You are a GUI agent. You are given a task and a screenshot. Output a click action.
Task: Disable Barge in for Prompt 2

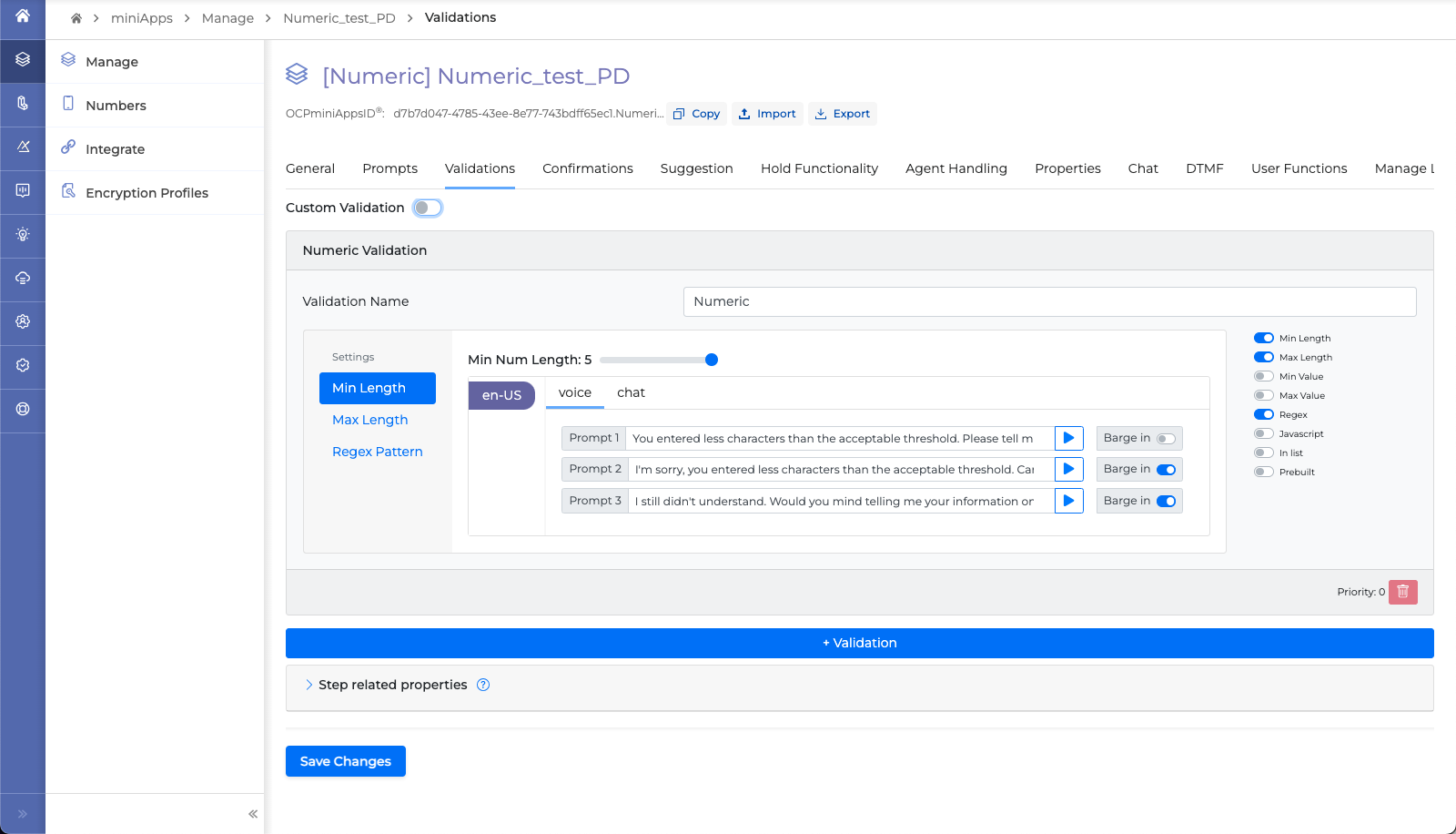coord(1166,470)
